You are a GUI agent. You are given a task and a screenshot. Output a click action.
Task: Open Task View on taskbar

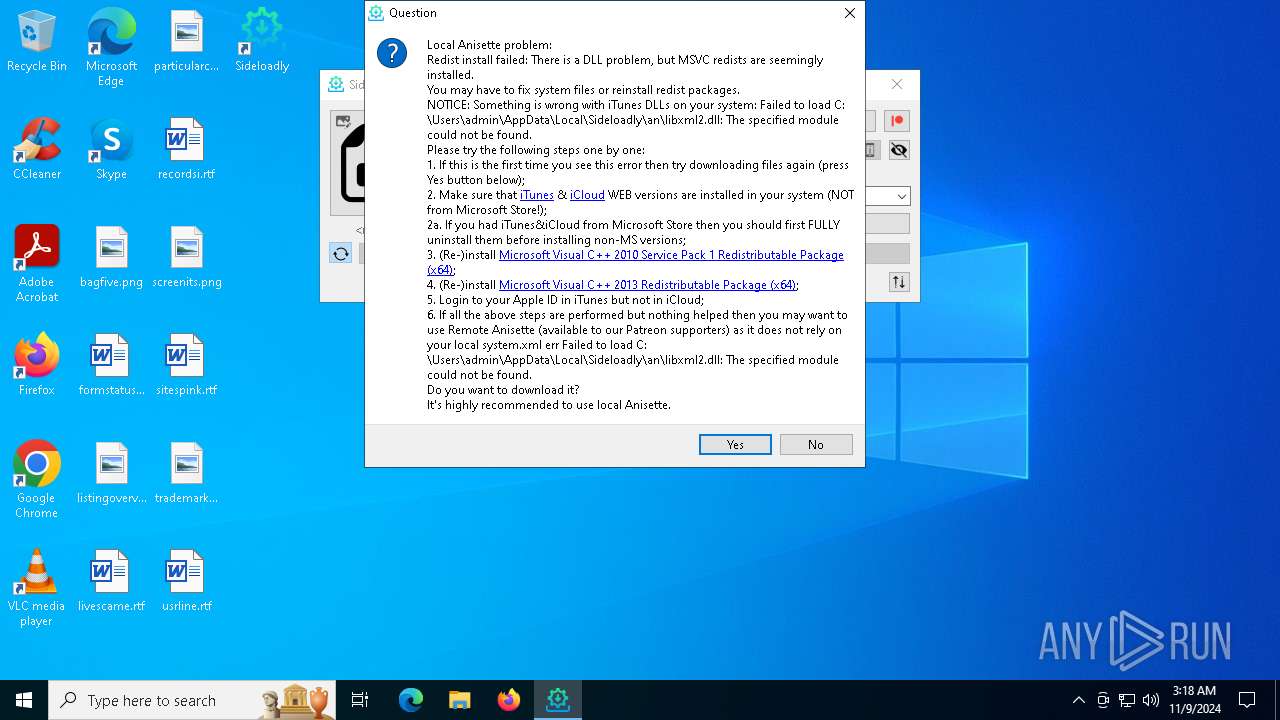[360, 700]
